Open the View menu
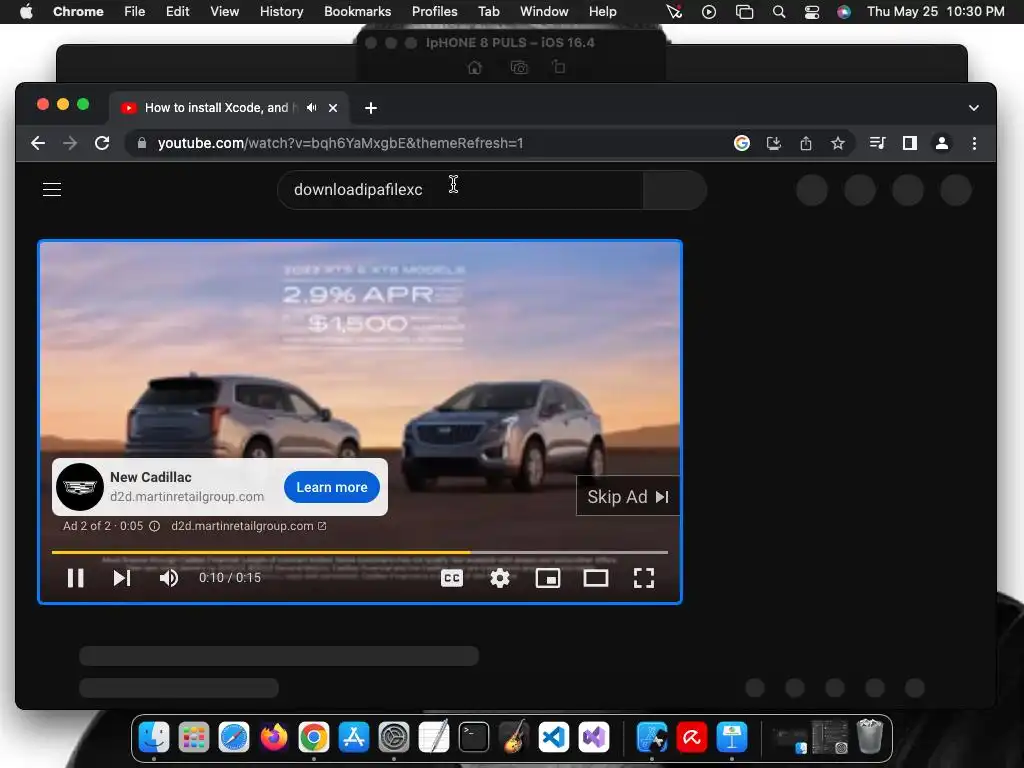Image resolution: width=1024 pixels, height=768 pixels. pyautogui.click(x=225, y=11)
